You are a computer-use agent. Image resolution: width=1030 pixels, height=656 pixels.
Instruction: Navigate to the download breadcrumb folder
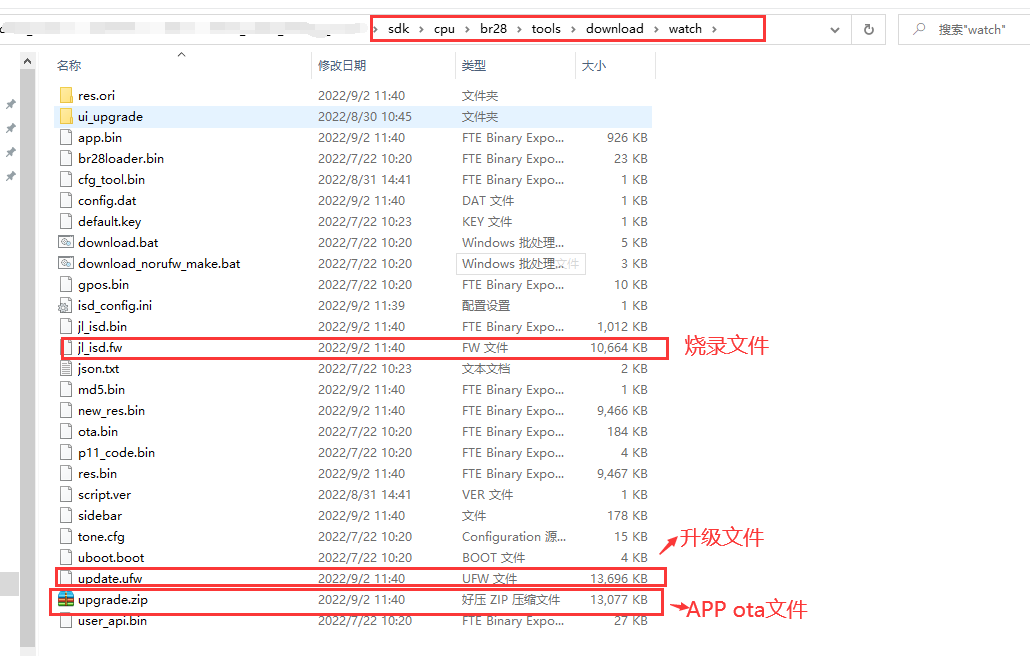pos(615,29)
